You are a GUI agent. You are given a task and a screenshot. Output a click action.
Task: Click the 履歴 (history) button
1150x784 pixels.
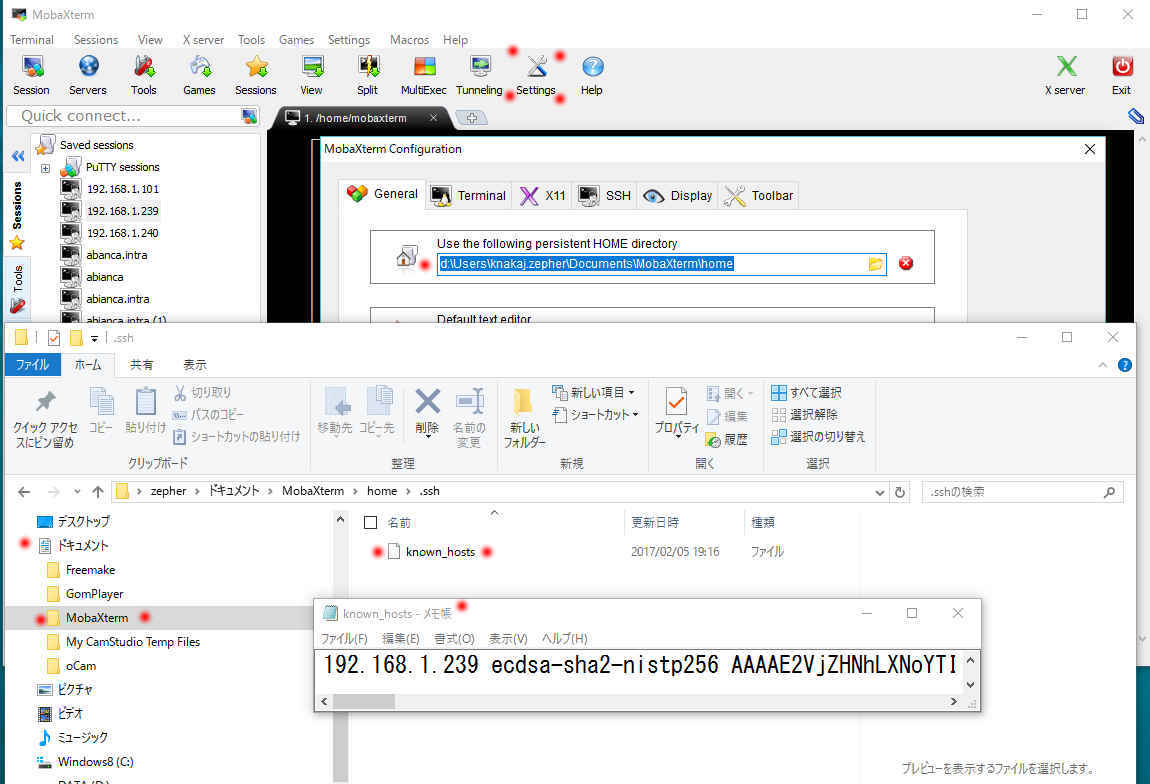coord(726,439)
